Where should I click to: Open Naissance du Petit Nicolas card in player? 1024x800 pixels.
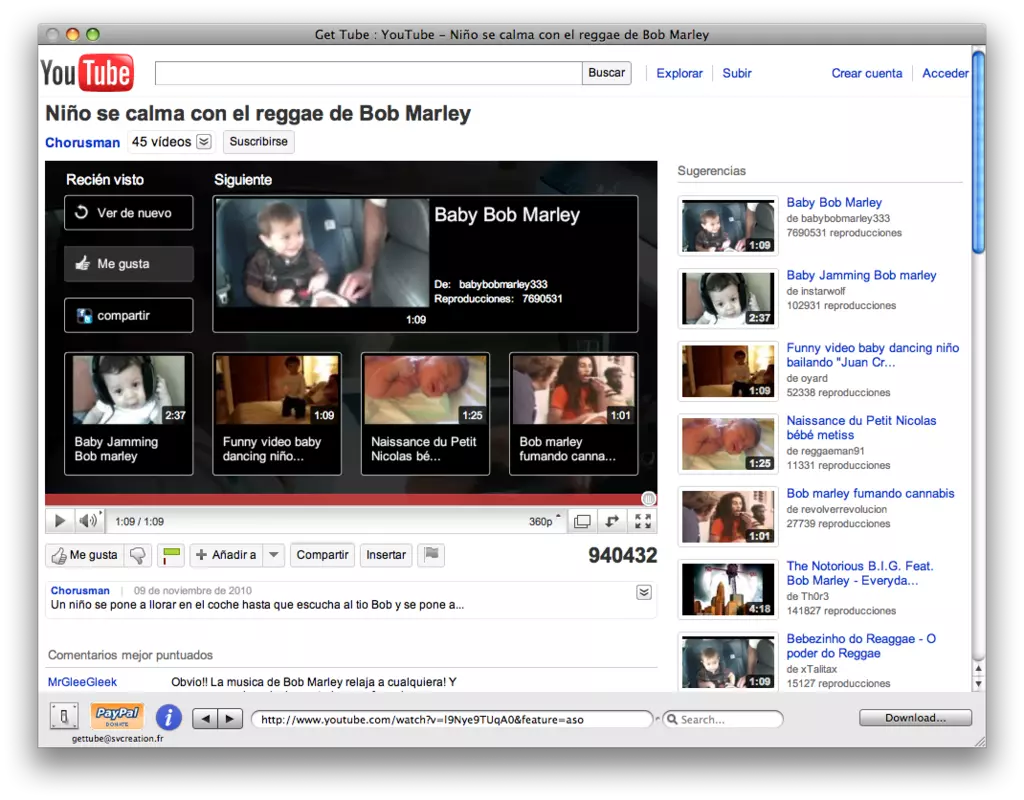pos(425,413)
